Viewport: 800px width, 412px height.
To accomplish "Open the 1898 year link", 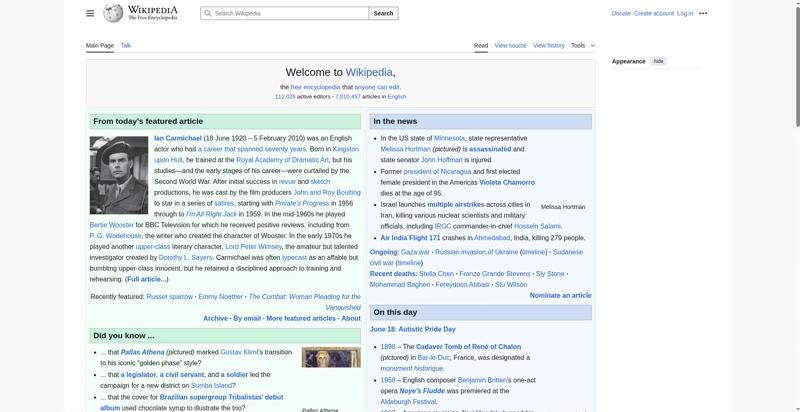I will (388, 347).
